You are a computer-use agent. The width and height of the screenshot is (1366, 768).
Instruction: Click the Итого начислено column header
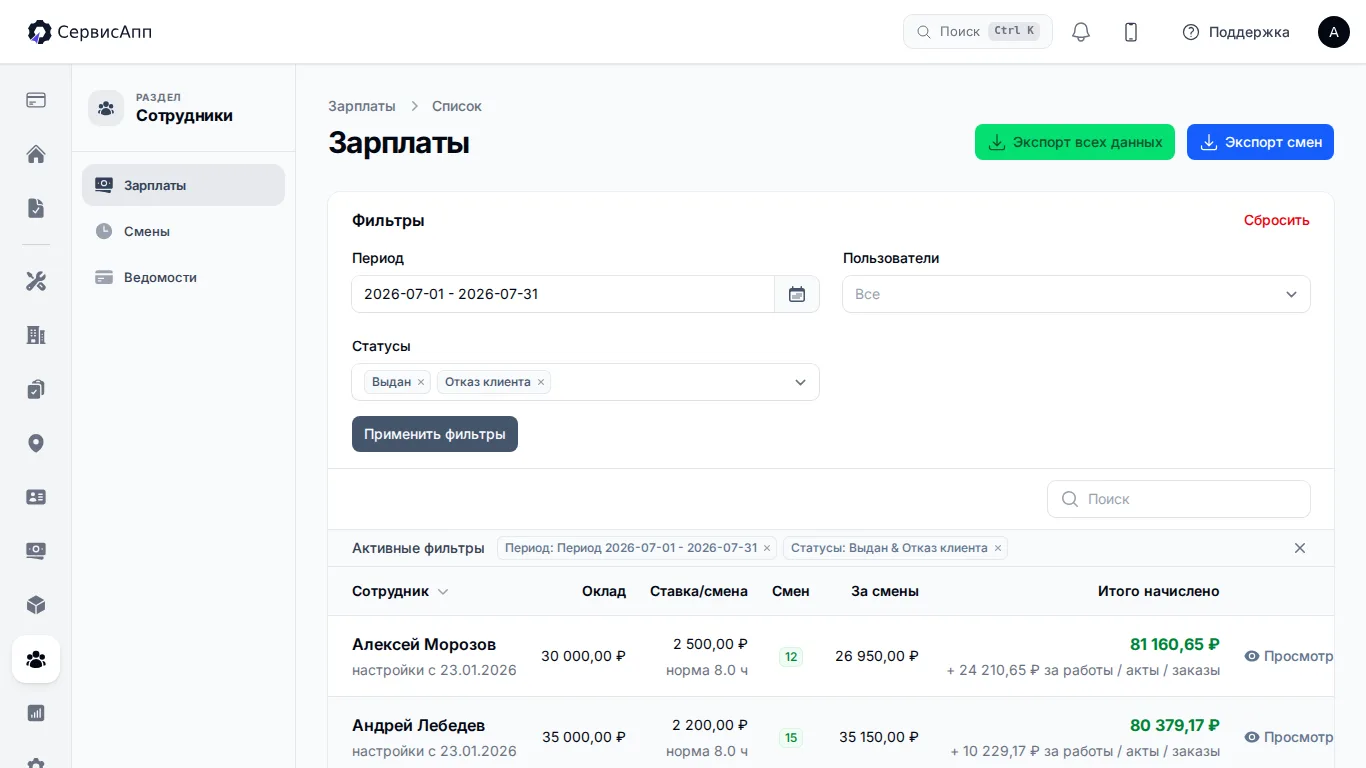[x=1159, y=591]
